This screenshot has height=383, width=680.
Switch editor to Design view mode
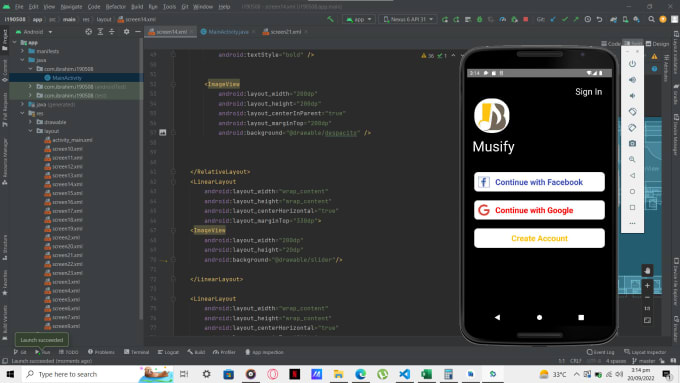point(657,44)
